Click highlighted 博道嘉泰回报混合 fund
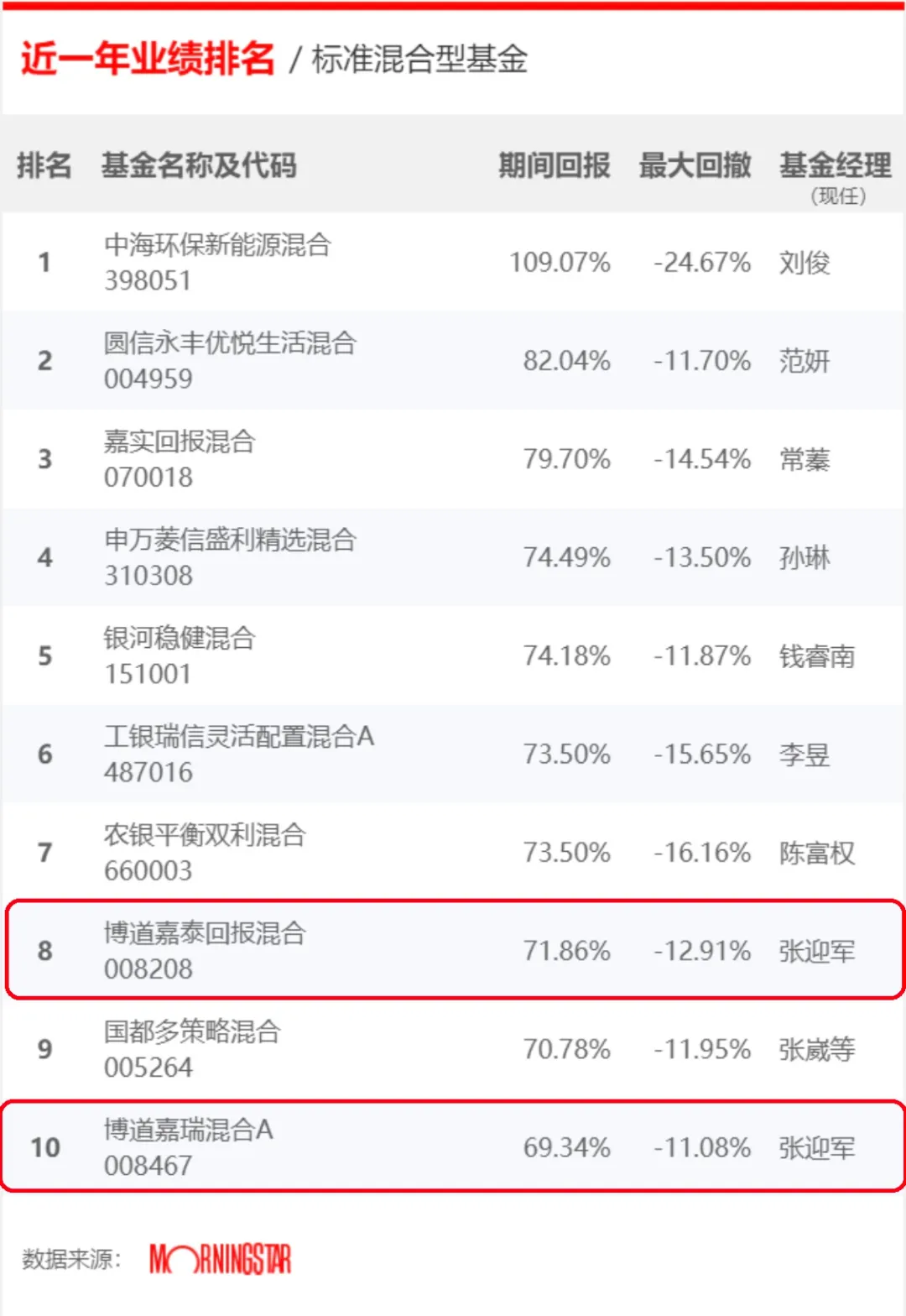Screen dimensions: 906x1316 [205, 932]
